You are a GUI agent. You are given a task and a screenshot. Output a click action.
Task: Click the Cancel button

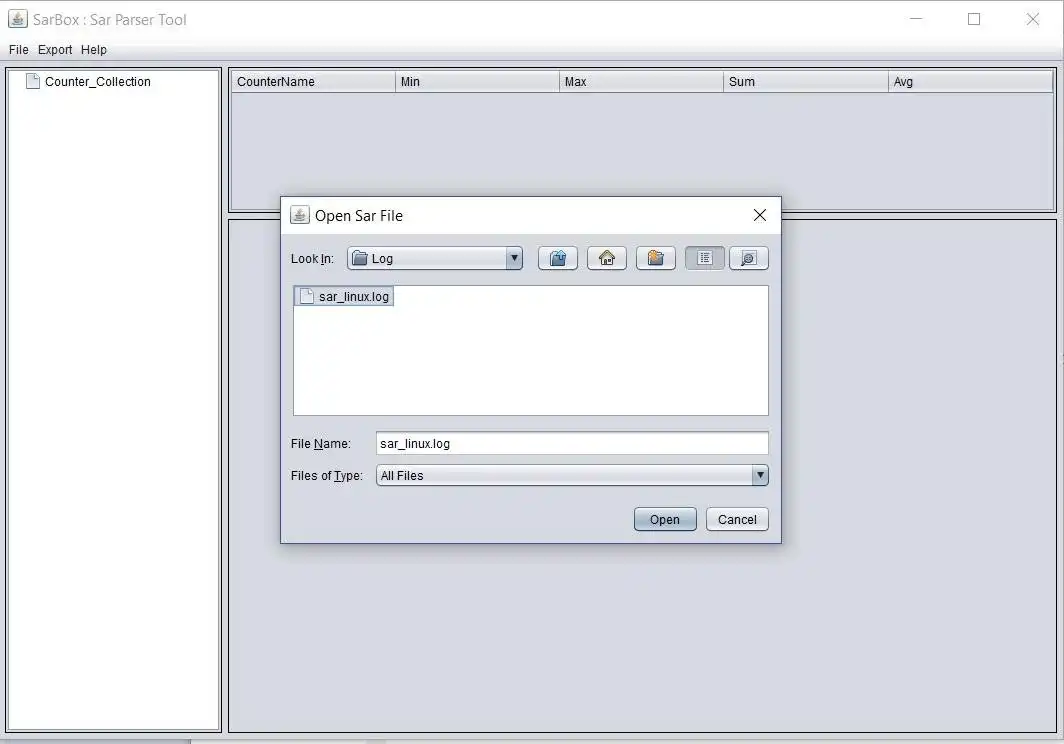(x=737, y=519)
